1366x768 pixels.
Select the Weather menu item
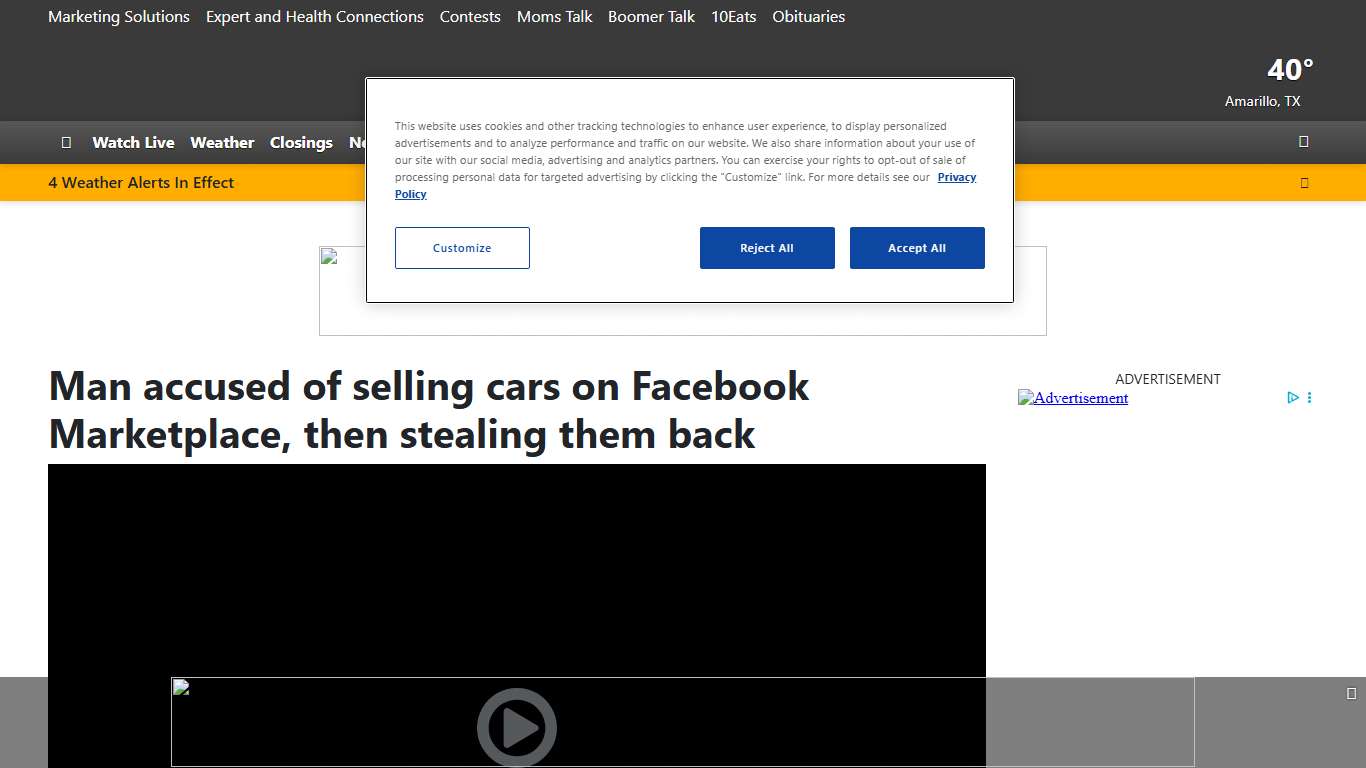[x=222, y=142]
